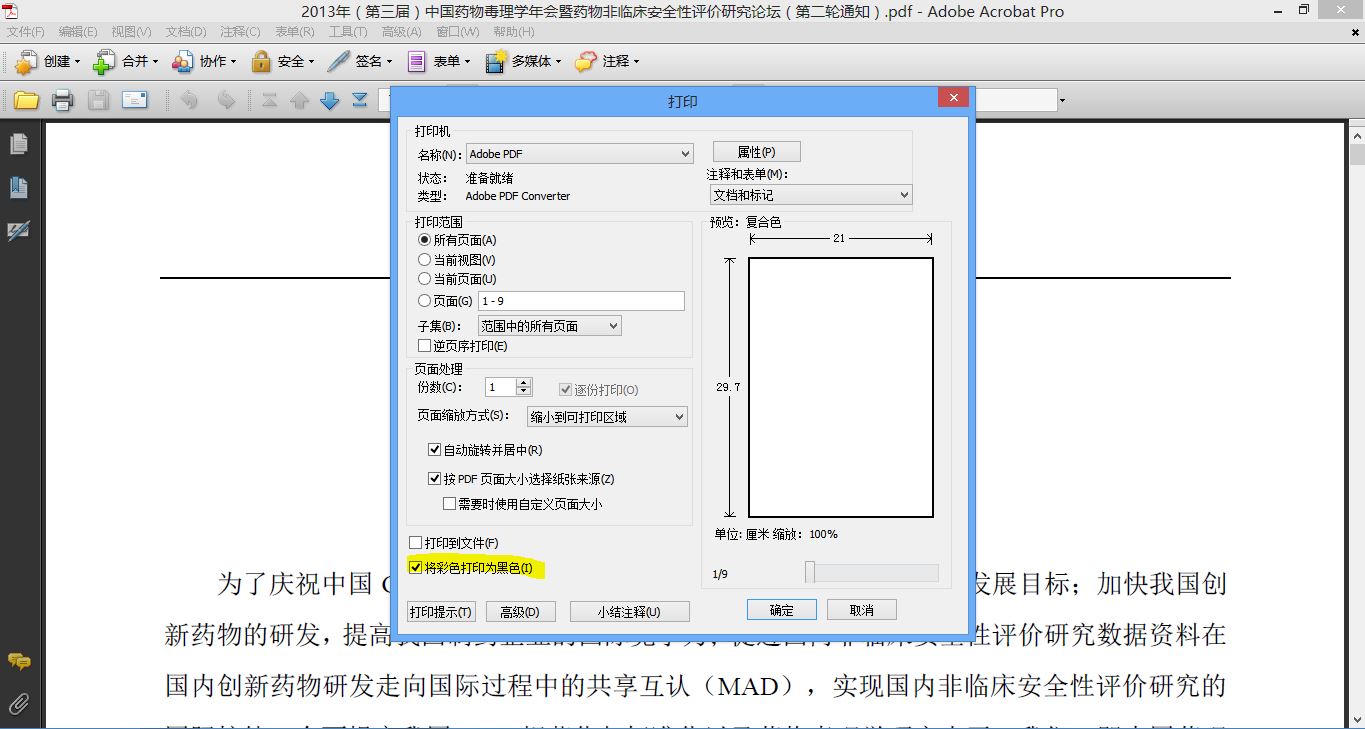Open toolbar search box dropdown arrow
Viewport: 1365px width, 729px height.
1062,101
